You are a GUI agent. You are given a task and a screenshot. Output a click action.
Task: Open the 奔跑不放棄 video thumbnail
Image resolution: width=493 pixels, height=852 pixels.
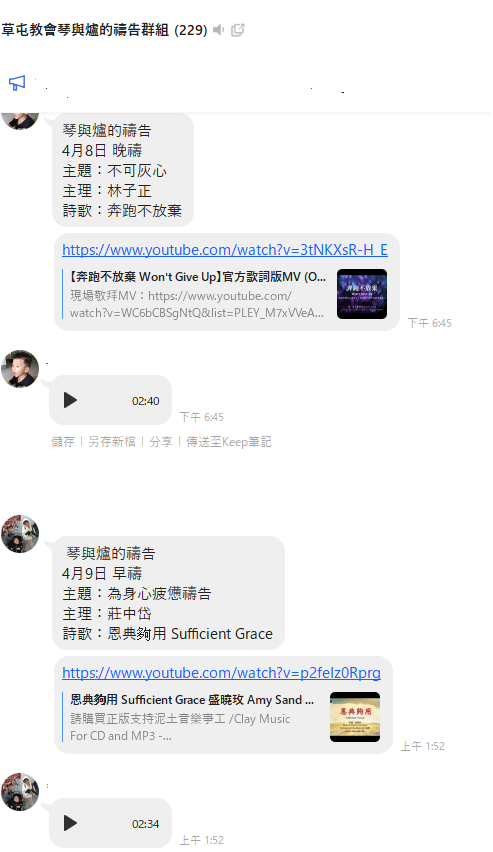[x=362, y=294]
